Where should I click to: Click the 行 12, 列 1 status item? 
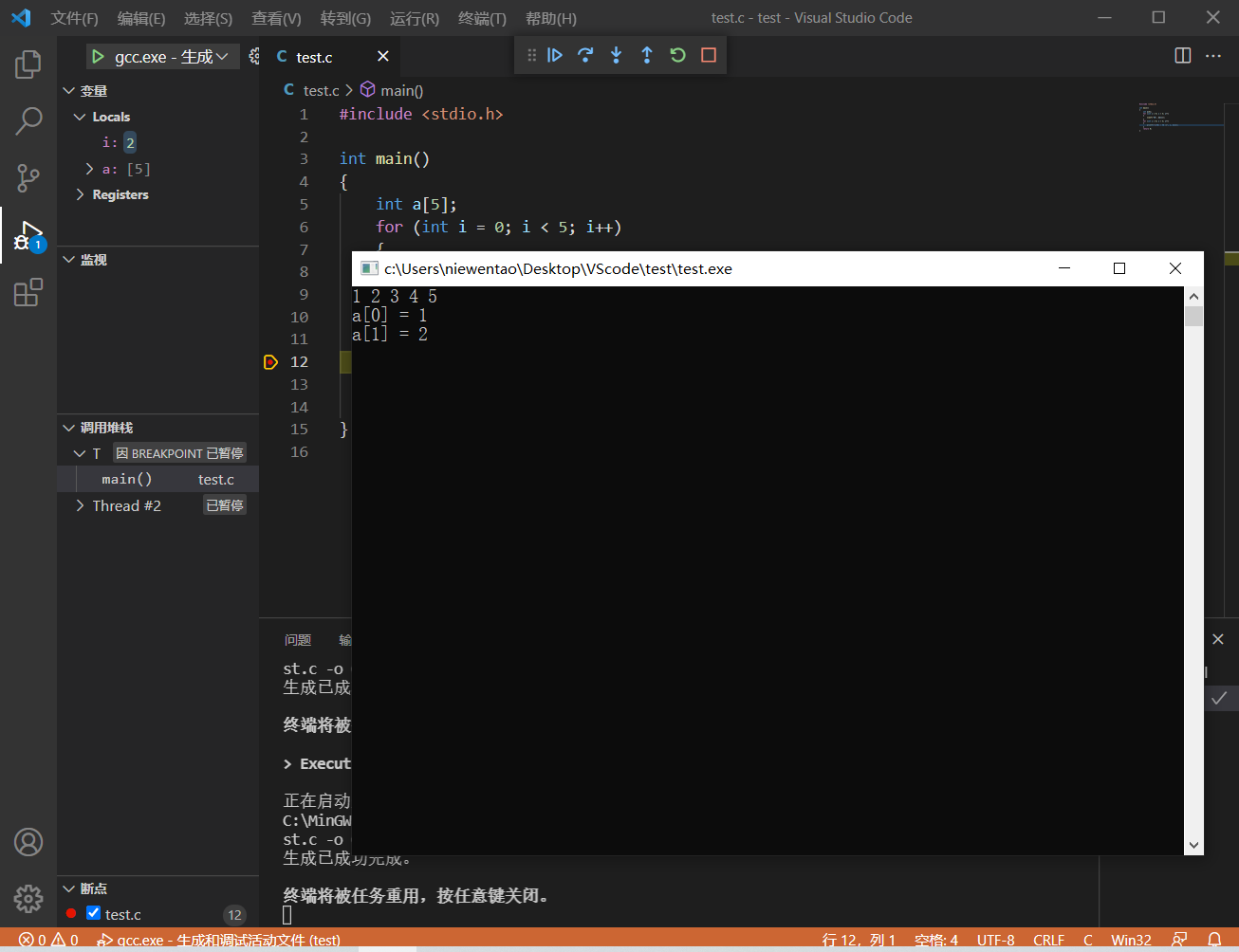coord(859,941)
